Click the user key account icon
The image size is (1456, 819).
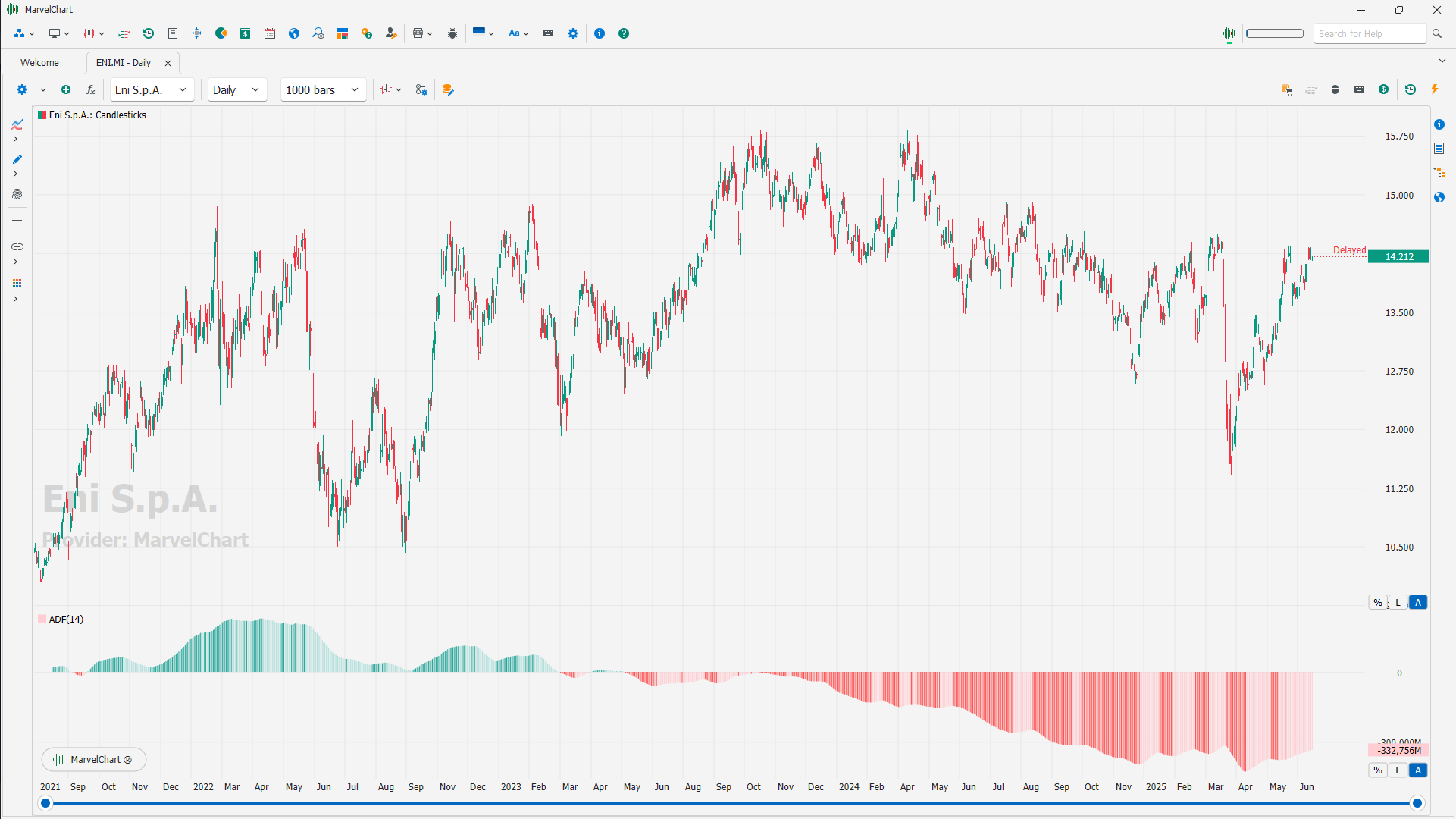point(391,33)
